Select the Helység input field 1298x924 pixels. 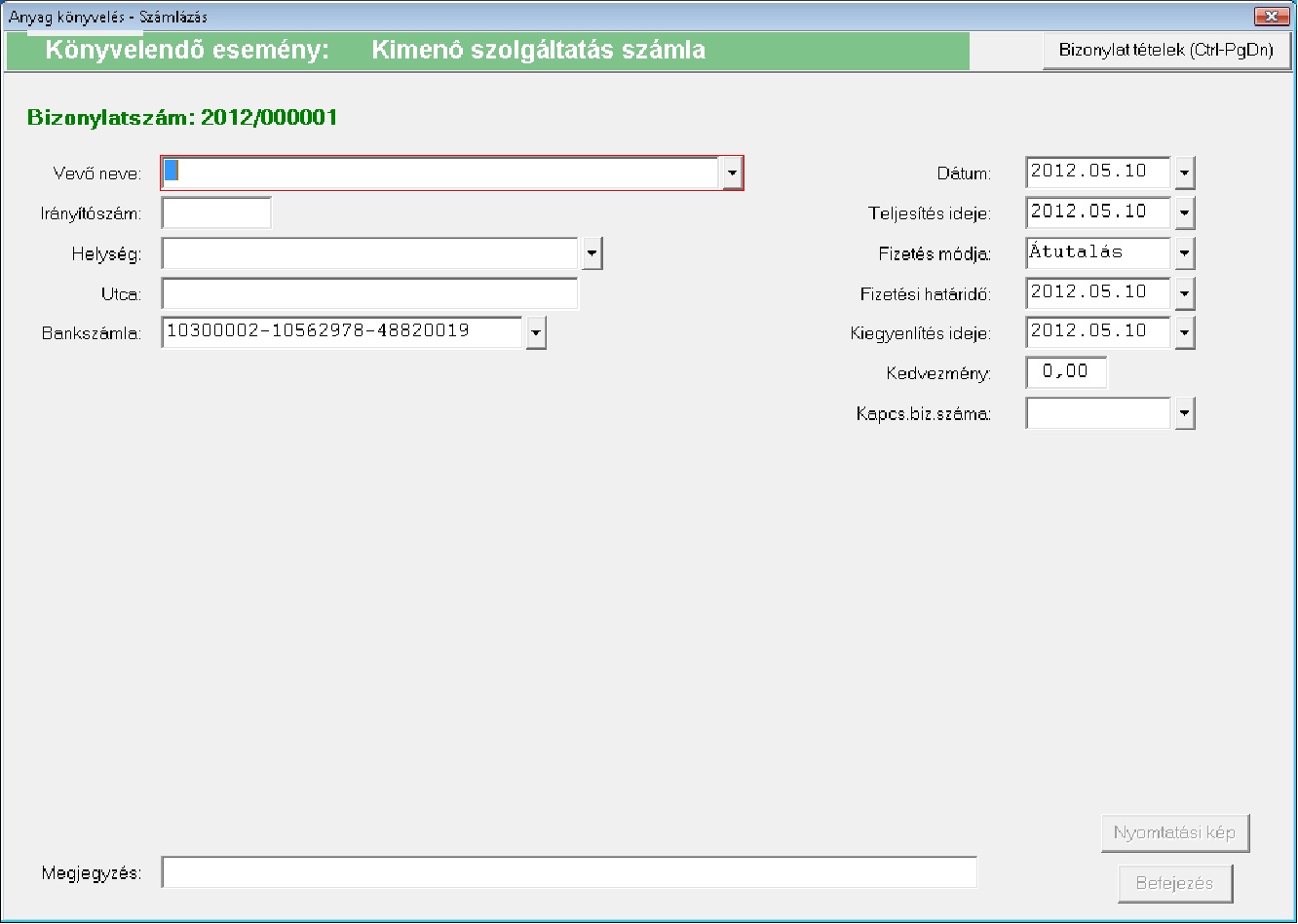370,253
